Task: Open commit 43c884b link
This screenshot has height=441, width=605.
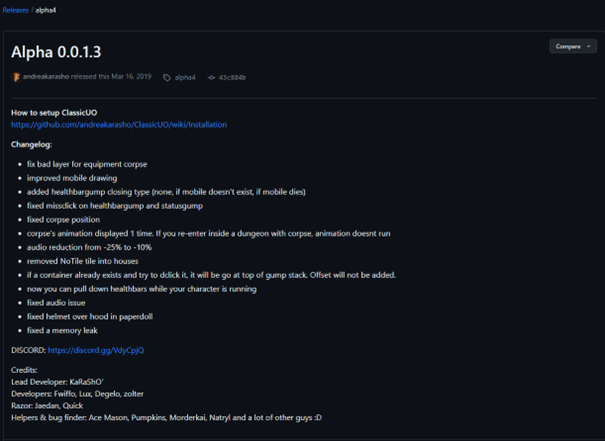Action: 232,78
